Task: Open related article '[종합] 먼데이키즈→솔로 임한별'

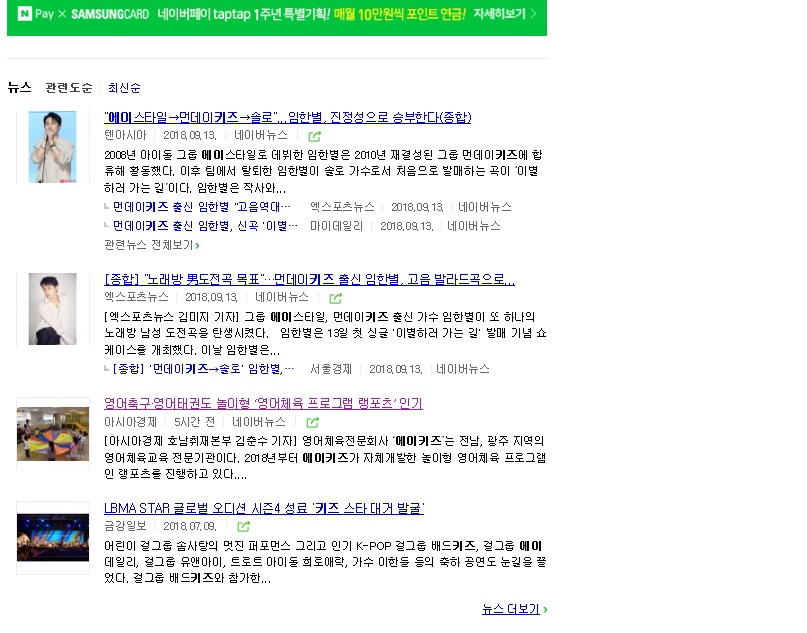Action: pos(203,369)
